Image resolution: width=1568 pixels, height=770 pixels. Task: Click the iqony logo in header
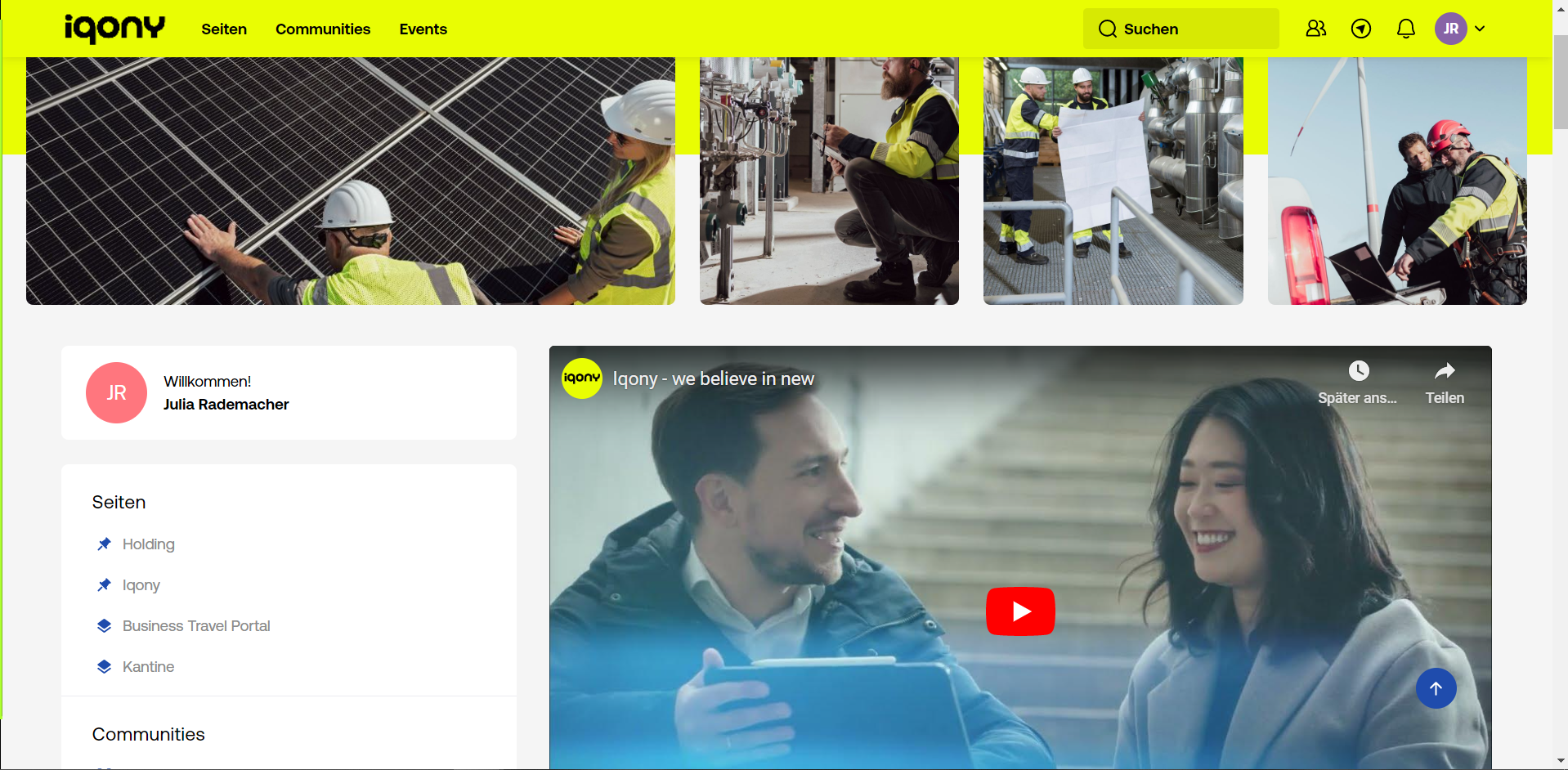tap(114, 29)
